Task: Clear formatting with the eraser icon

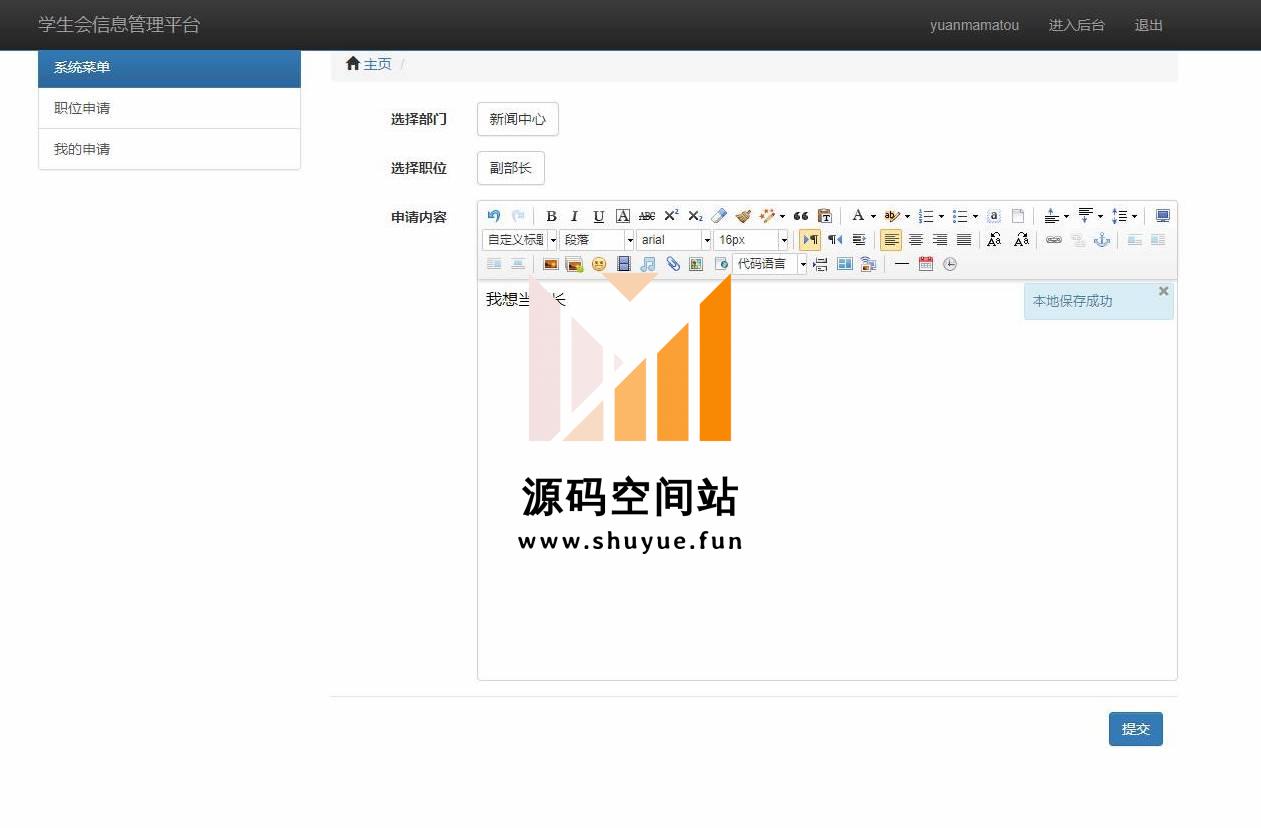Action: pos(719,216)
